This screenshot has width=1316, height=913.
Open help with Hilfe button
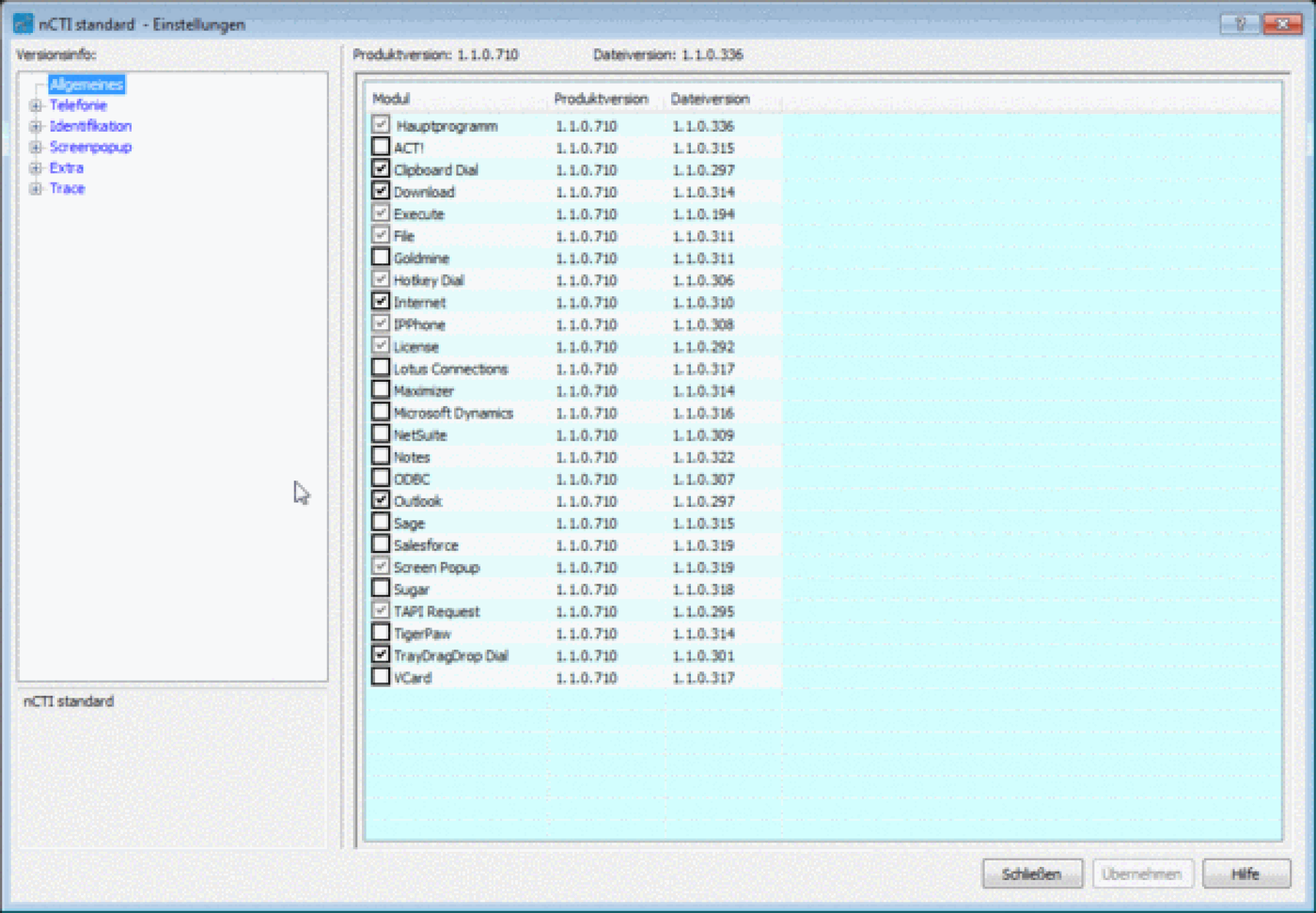coord(1246,874)
